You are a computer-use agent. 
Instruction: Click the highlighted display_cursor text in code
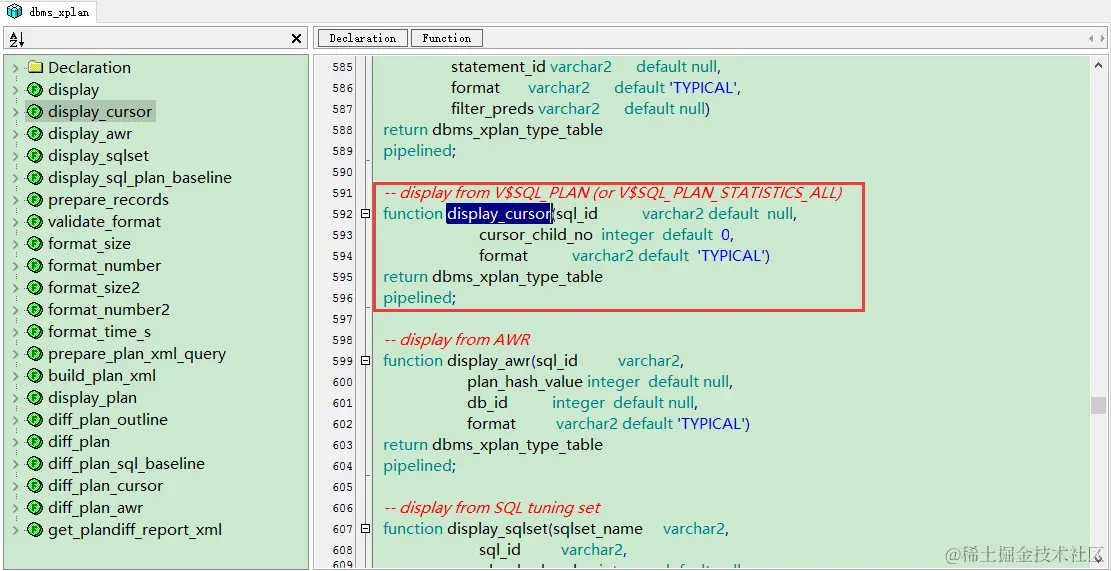499,213
